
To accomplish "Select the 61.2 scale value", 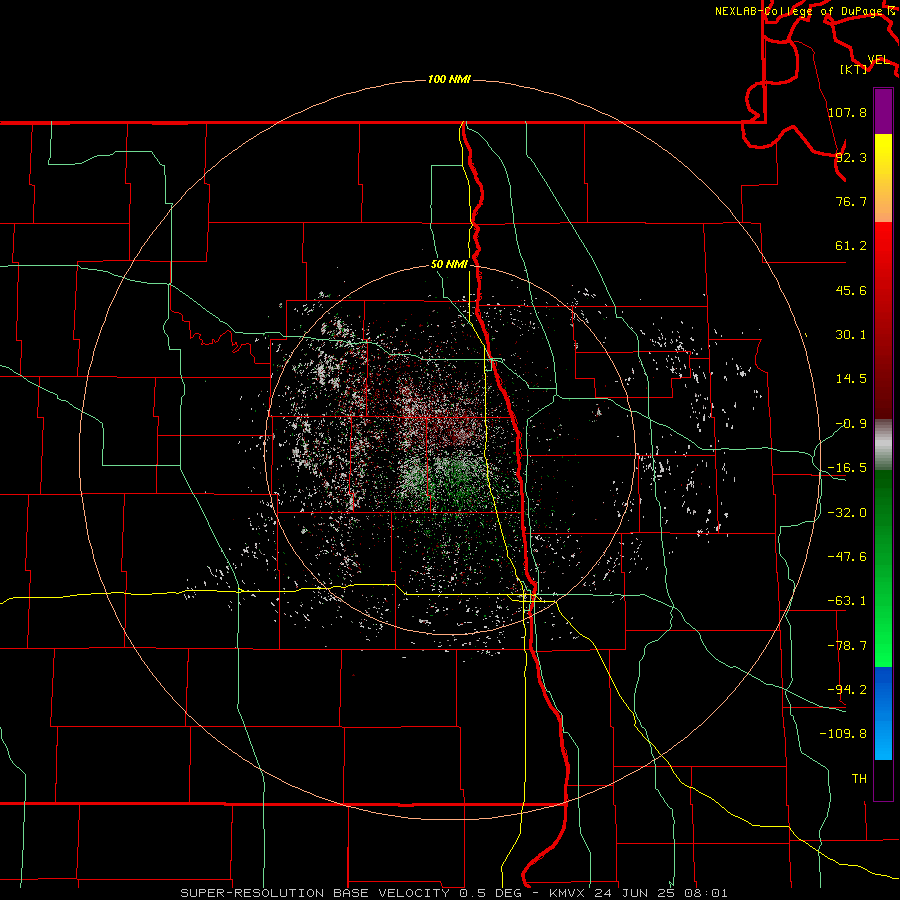I will tap(851, 246).
